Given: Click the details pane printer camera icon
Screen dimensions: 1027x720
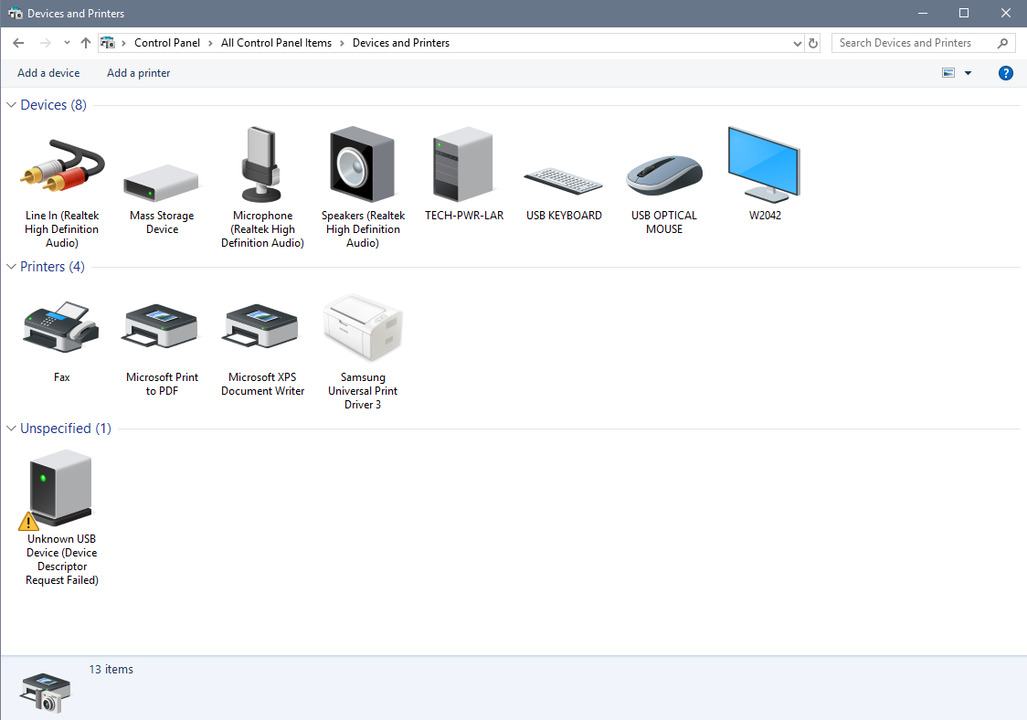Looking at the screenshot, I should [45, 692].
